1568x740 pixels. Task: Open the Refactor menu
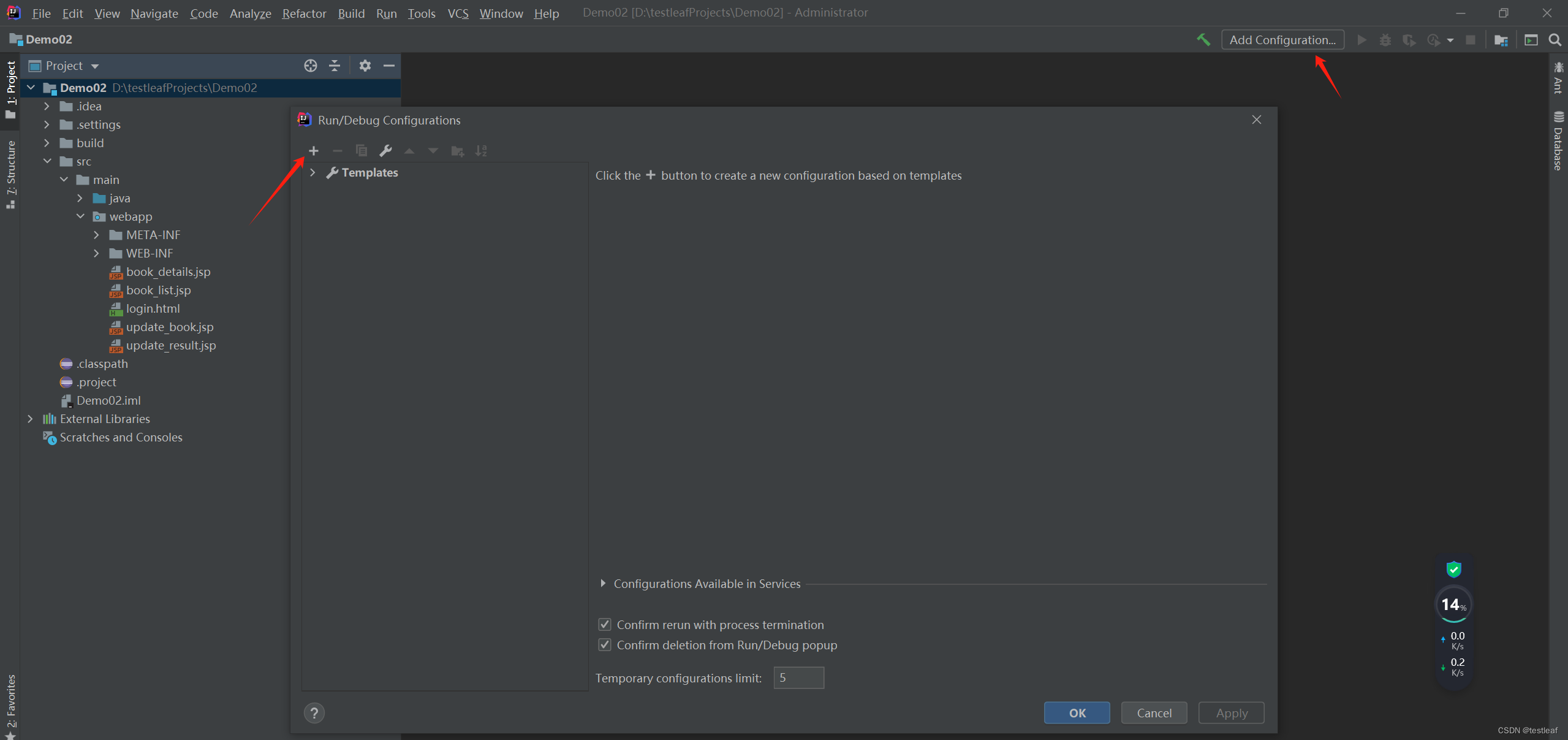click(x=303, y=13)
